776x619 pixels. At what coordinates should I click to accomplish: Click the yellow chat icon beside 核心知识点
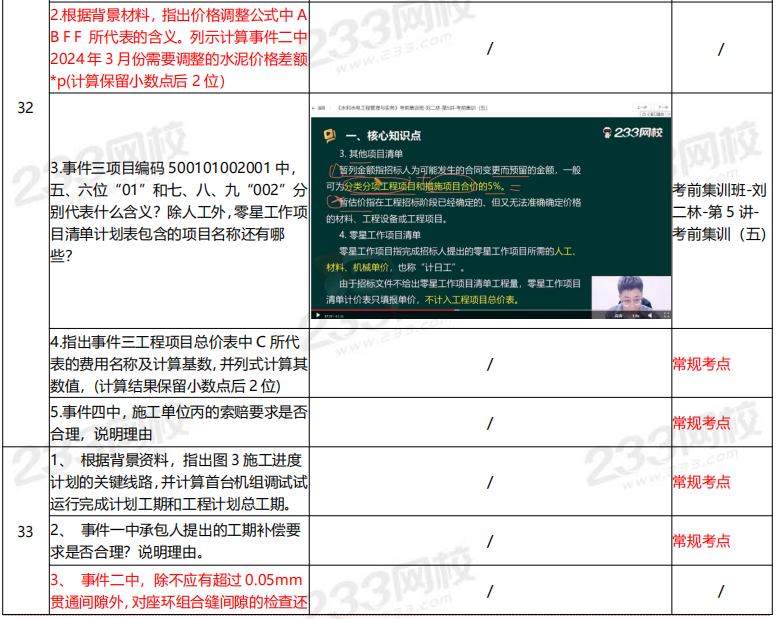click(327, 135)
